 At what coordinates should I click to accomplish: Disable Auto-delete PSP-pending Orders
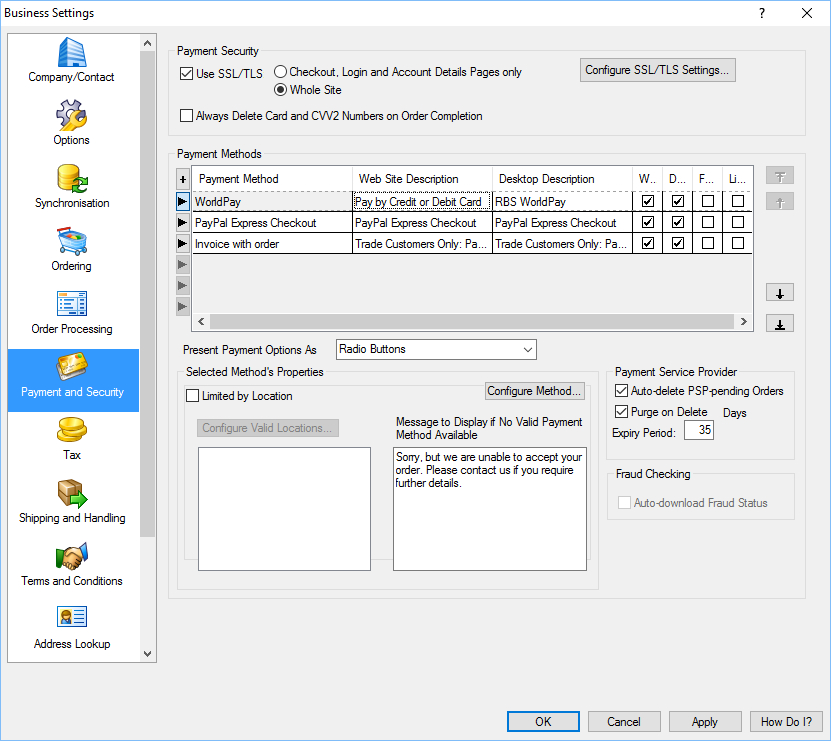coord(622,391)
